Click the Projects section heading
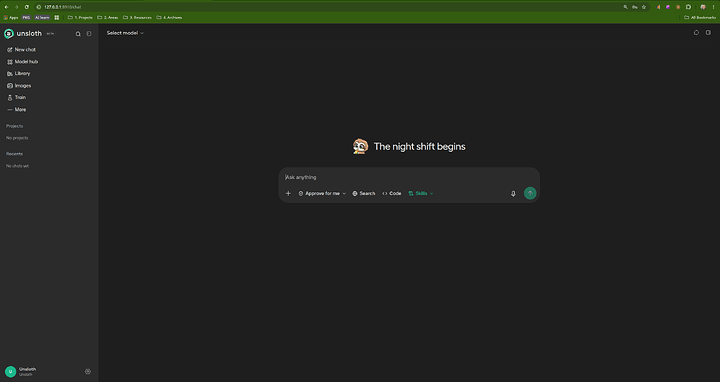 tap(14, 126)
